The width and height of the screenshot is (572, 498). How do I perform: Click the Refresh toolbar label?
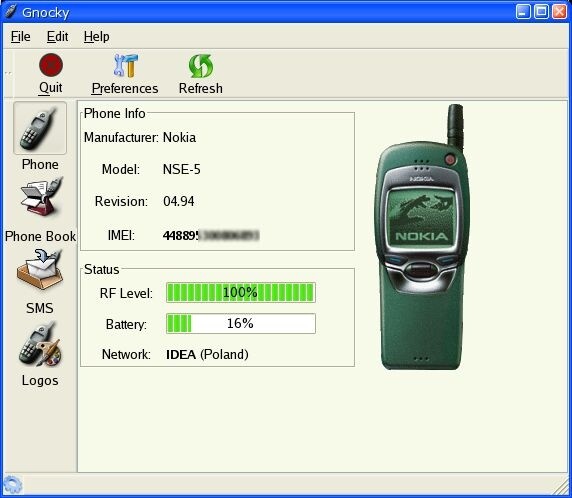click(201, 88)
